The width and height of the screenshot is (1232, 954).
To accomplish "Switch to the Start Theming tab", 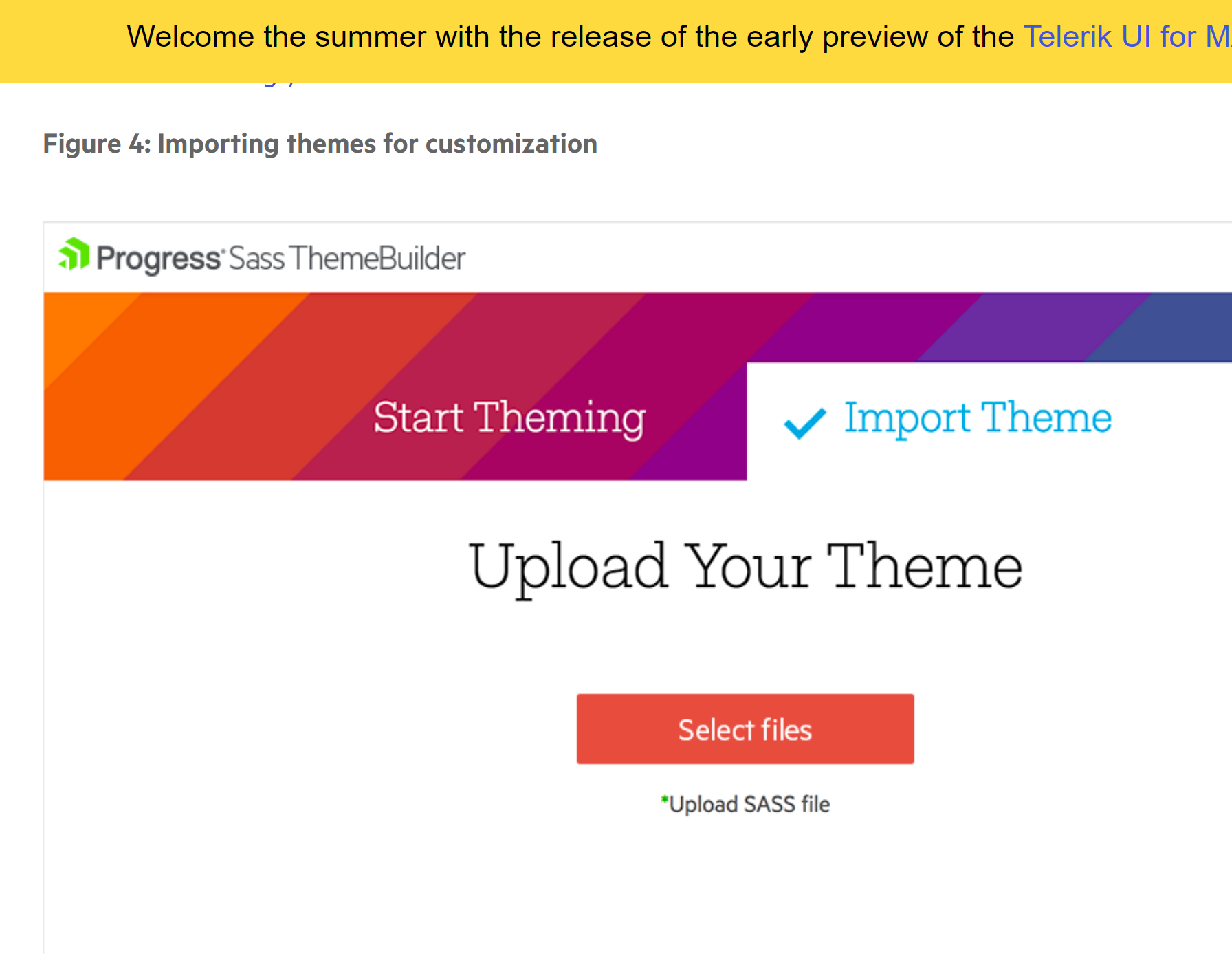I will pos(509,418).
